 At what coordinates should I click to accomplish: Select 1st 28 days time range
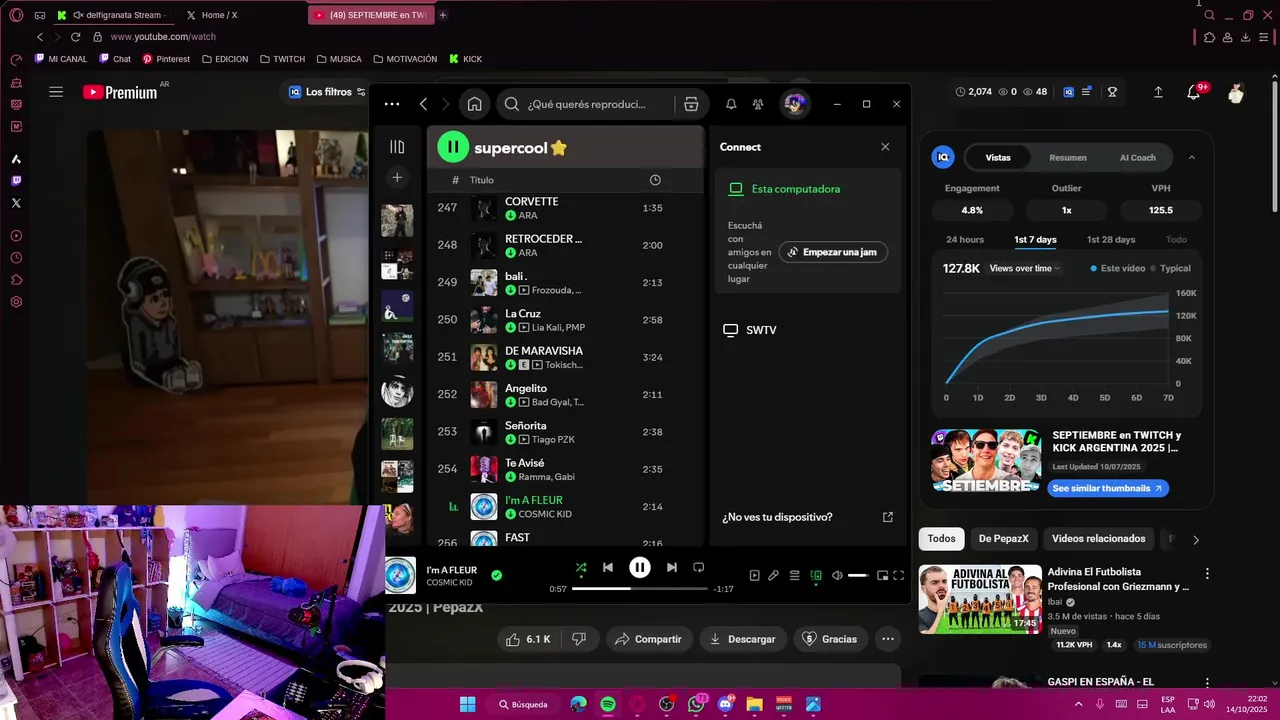click(1111, 240)
